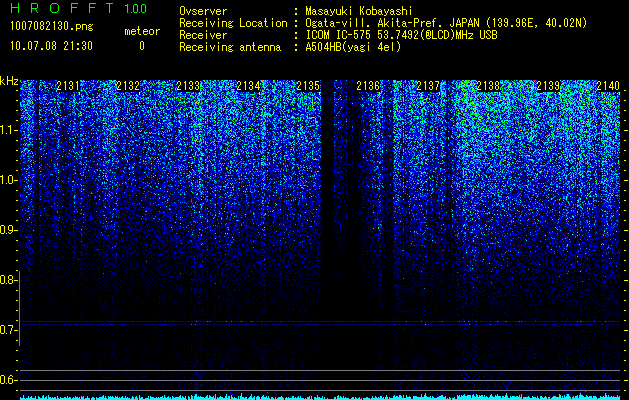The width and height of the screenshot is (629, 400).
Task: Click the 2137 time marker
Action: (x=428, y=85)
